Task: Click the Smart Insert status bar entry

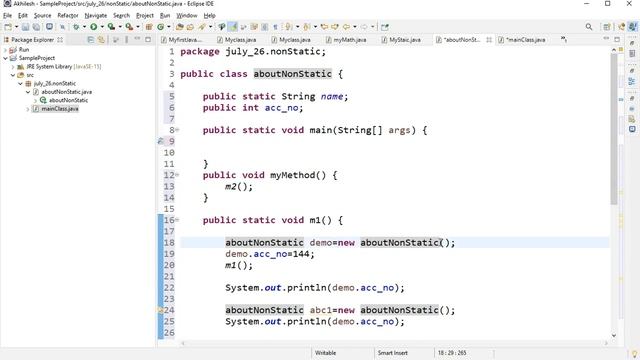Action: [x=392, y=353]
